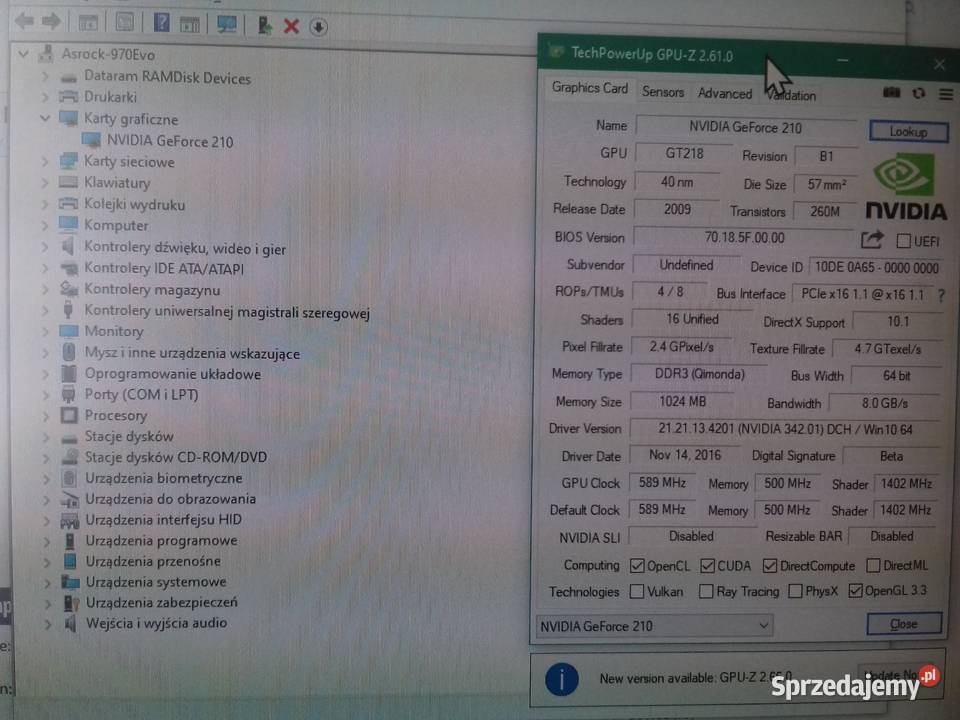Toggle the Ray Tracing checkbox
Viewport: 960px width, 720px height.
706,591
